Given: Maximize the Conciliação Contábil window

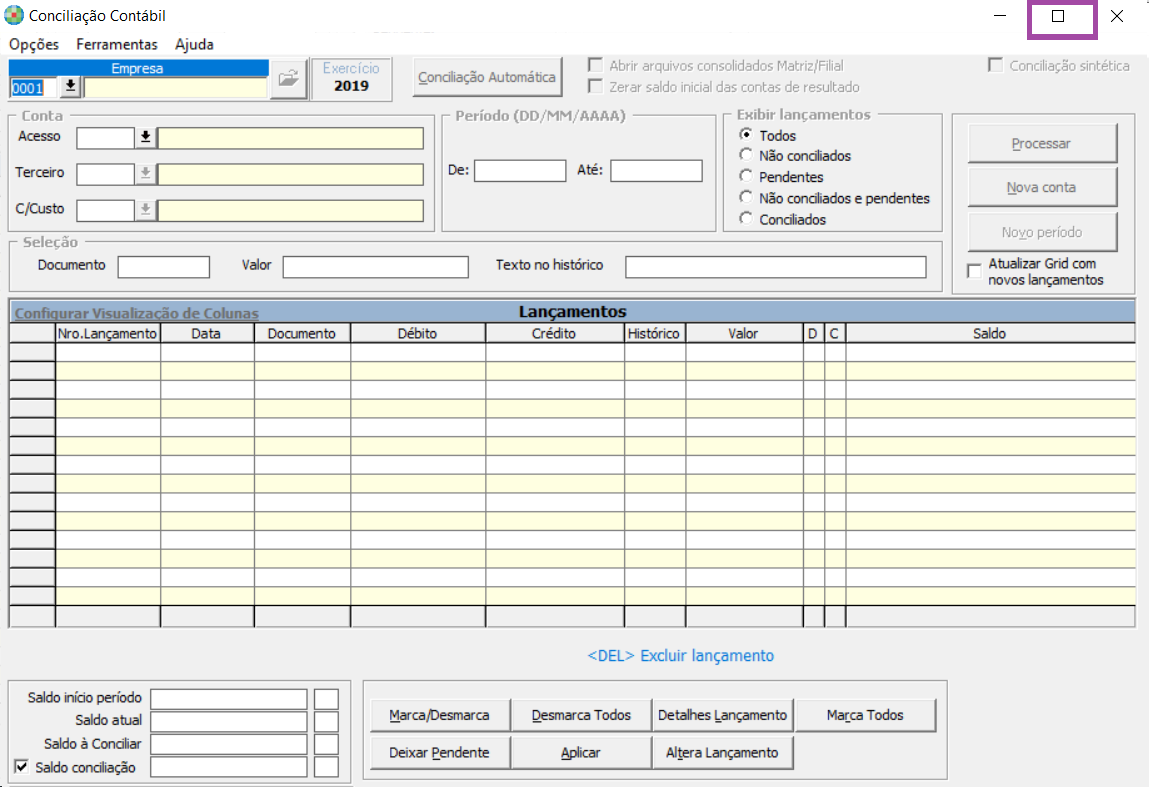Looking at the screenshot, I should pos(1058,16).
